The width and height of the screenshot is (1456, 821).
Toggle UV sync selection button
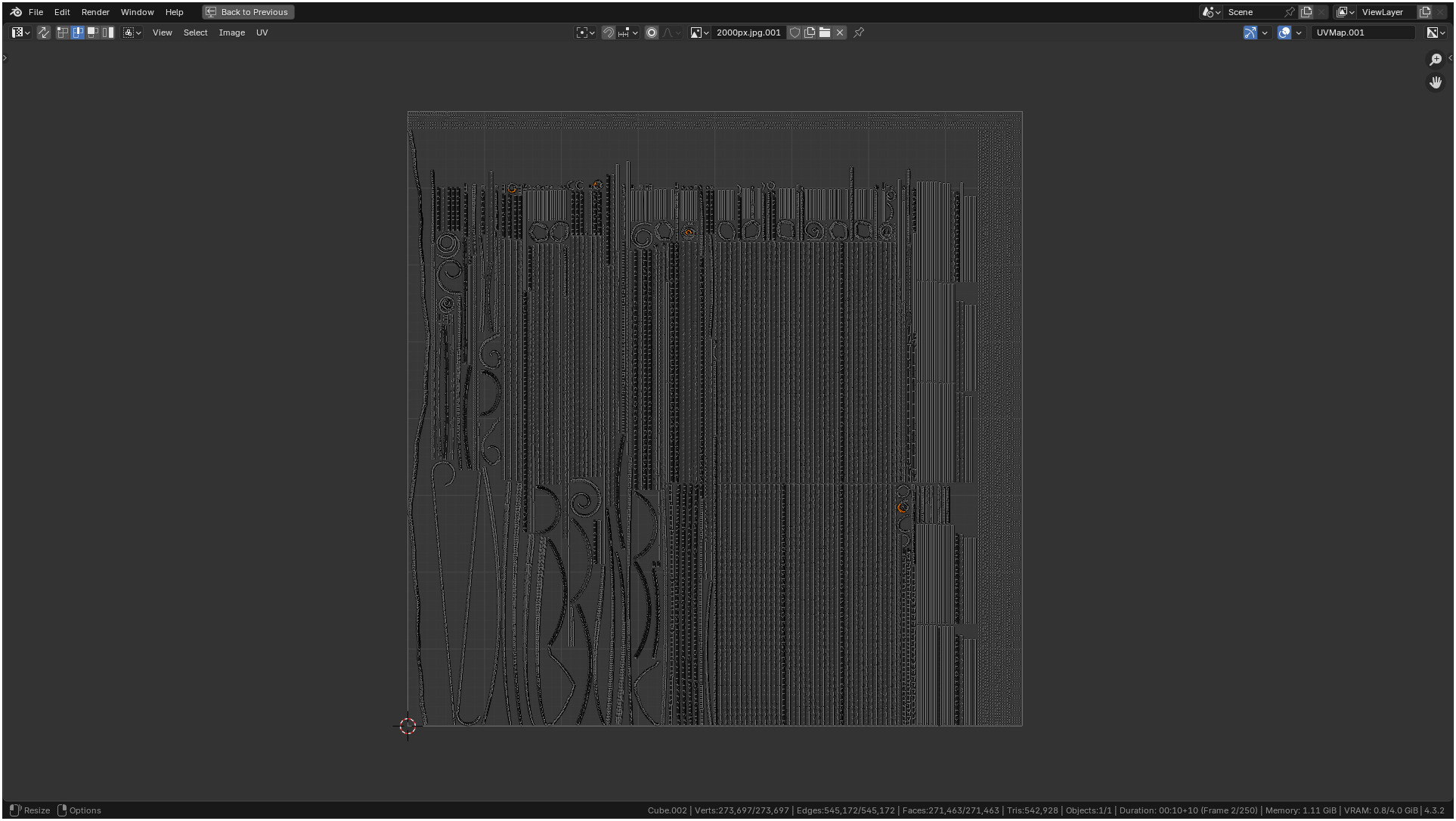(44, 33)
